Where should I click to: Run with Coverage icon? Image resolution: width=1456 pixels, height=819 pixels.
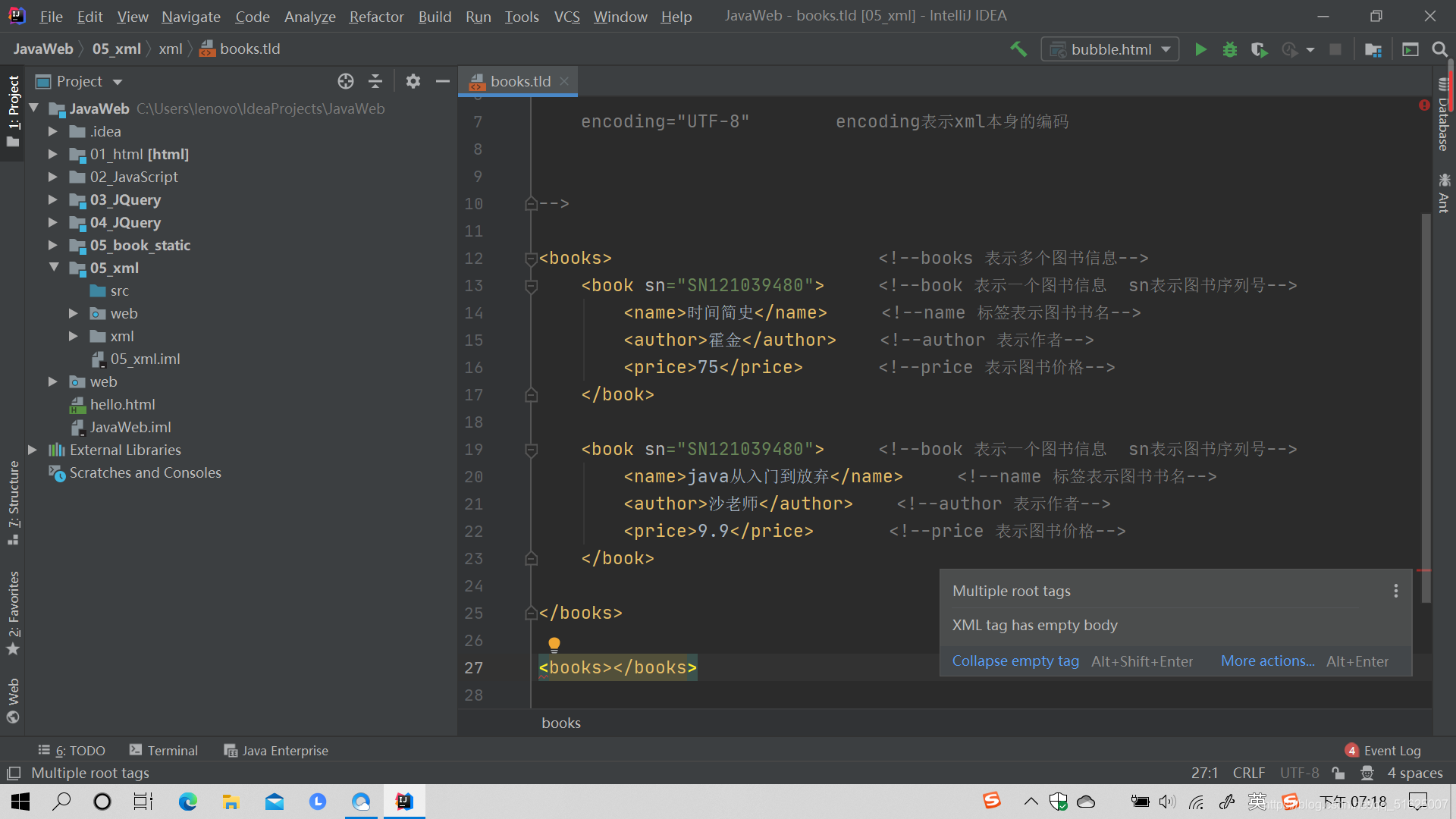[1259, 49]
